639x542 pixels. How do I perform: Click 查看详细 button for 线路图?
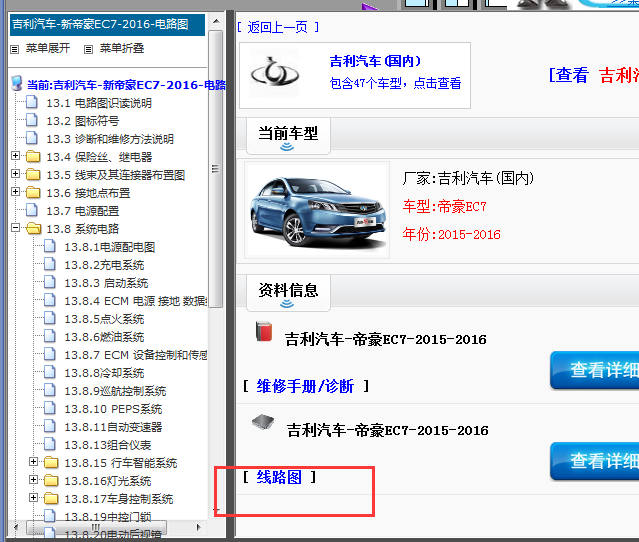click(595, 461)
